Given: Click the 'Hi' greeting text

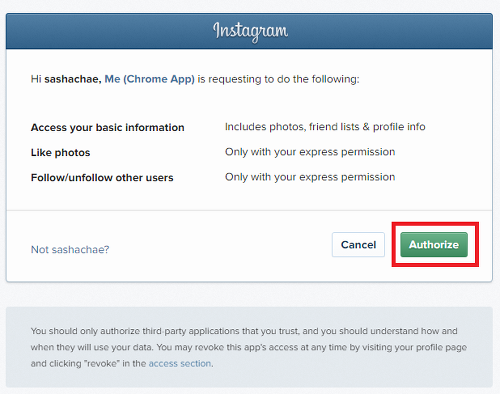Looking at the screenshot, I should tap(36, 79).
